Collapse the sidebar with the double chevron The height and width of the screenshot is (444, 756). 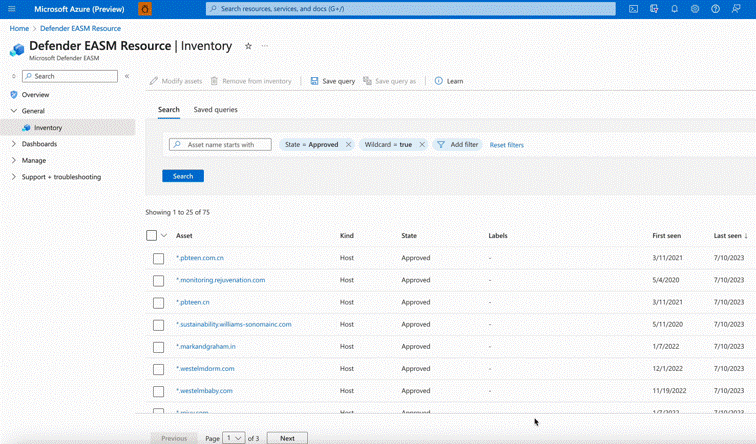click(x=127, y=76)
